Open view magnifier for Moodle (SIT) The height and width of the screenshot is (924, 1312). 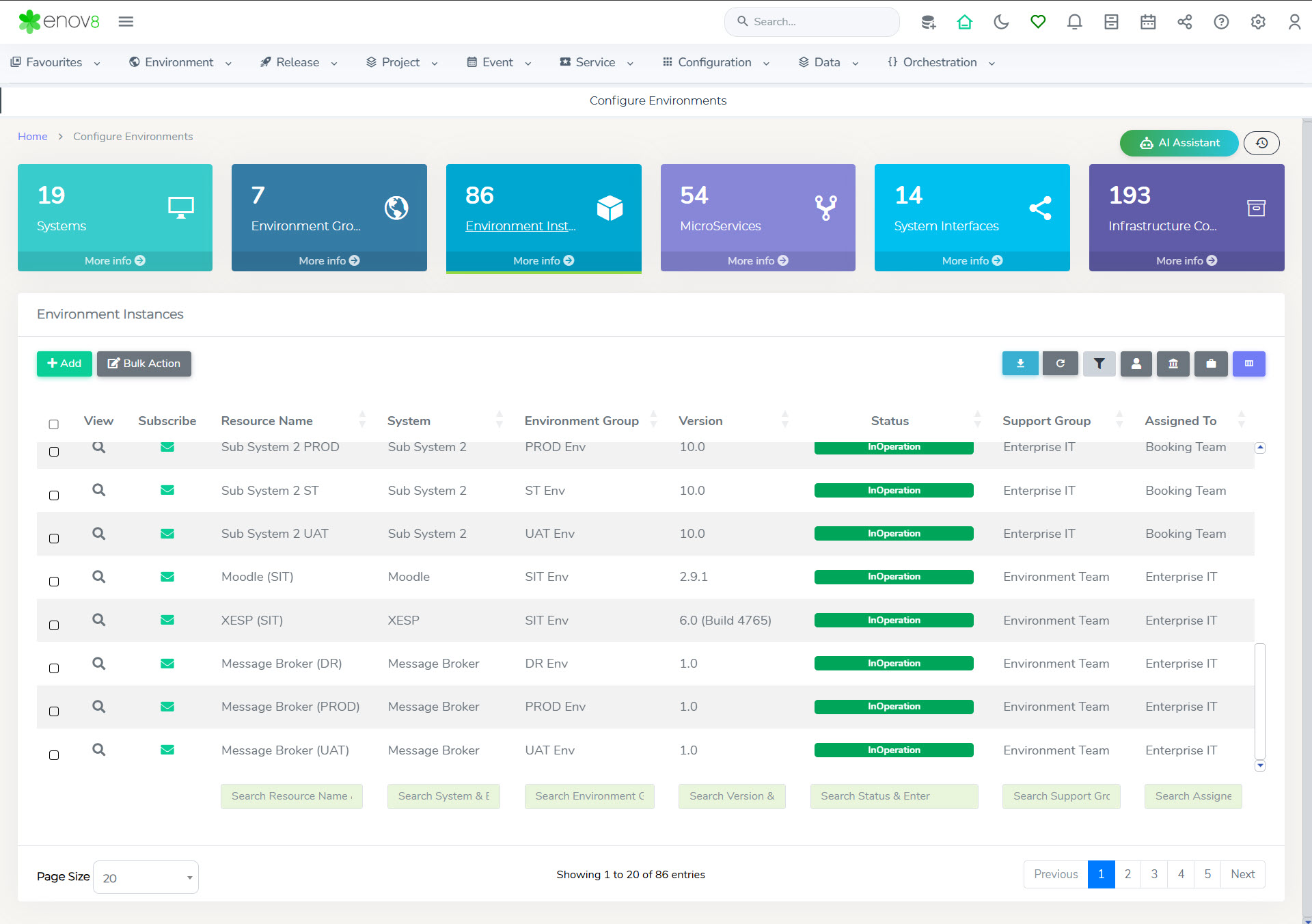[x=99, y=577]
